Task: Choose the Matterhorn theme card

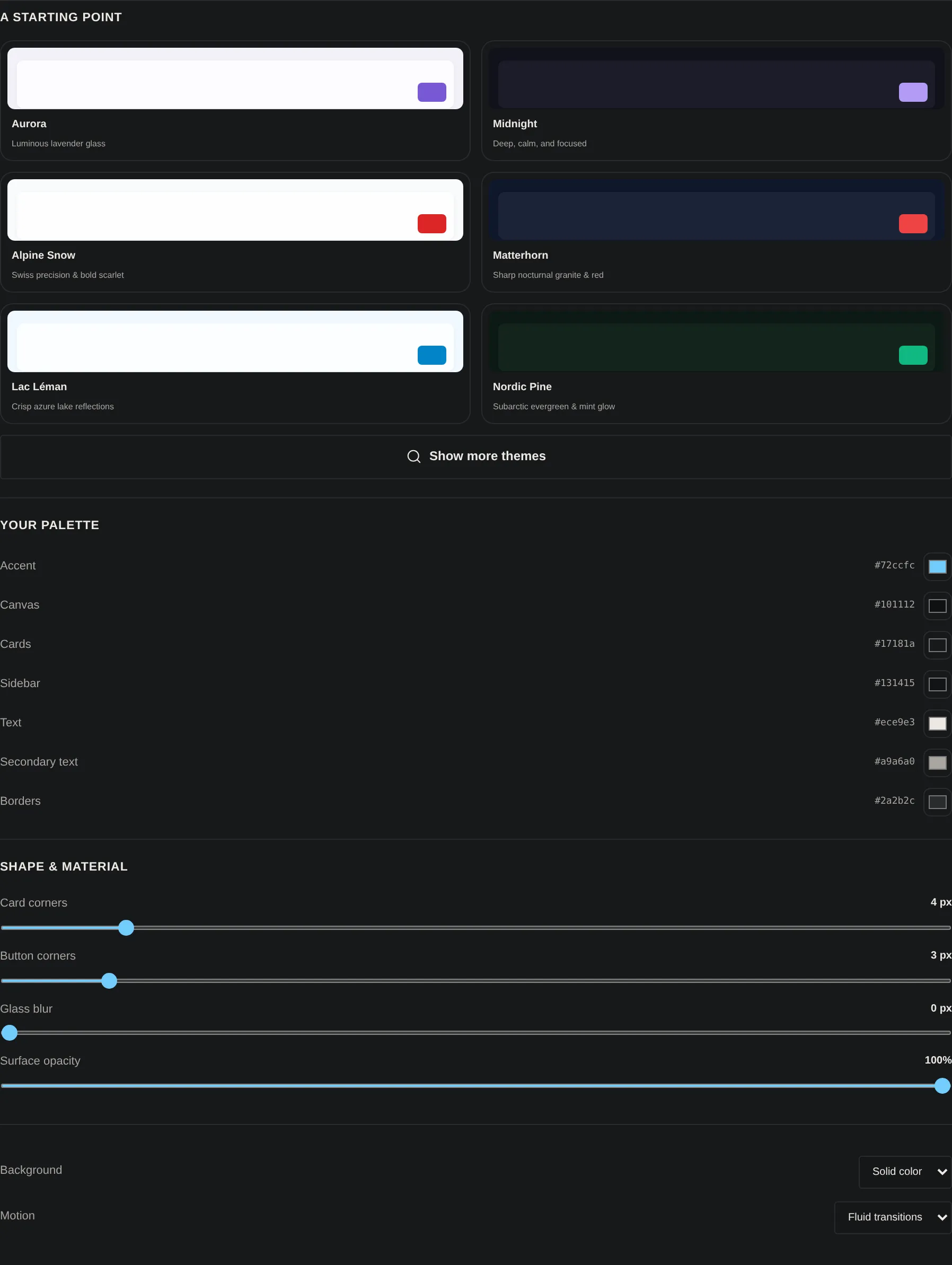Action: click(x=717, y=232)
